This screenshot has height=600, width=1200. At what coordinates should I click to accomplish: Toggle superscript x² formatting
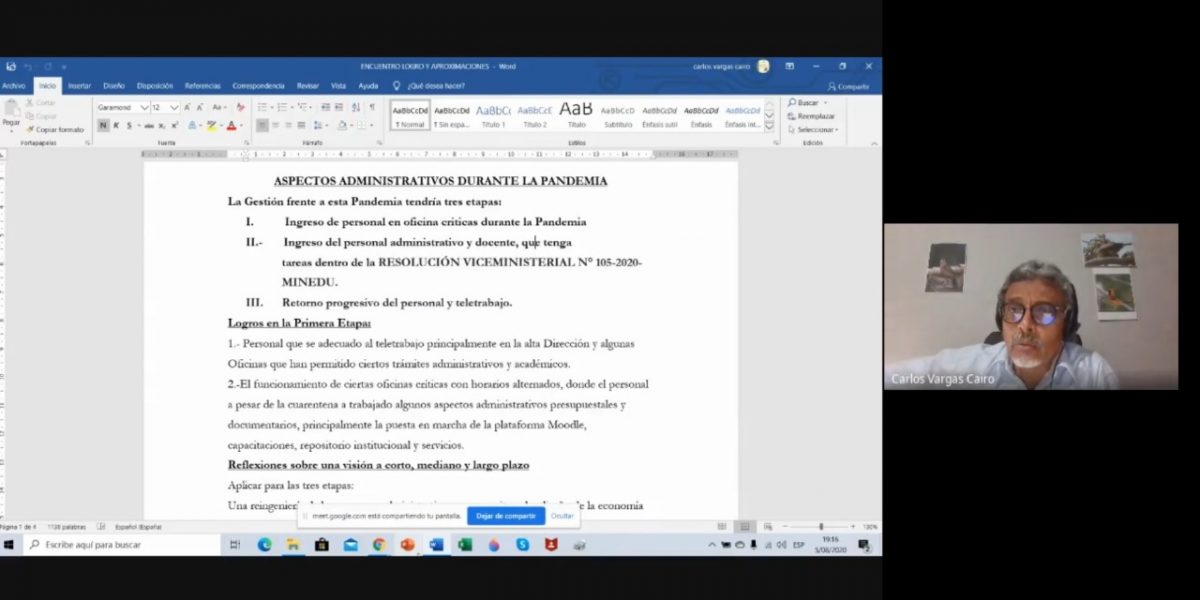[x=174, y=125]
